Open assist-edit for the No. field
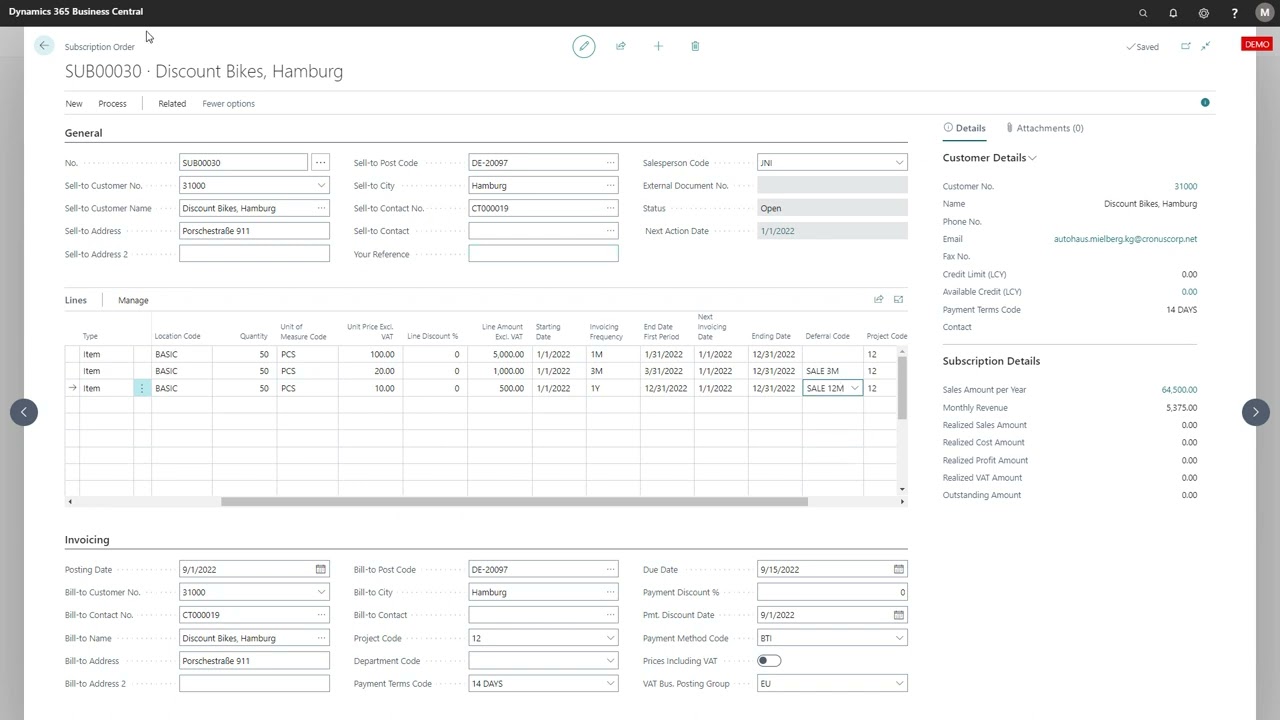The width and height of the screenshot is (1280, 720). point(320,162)
